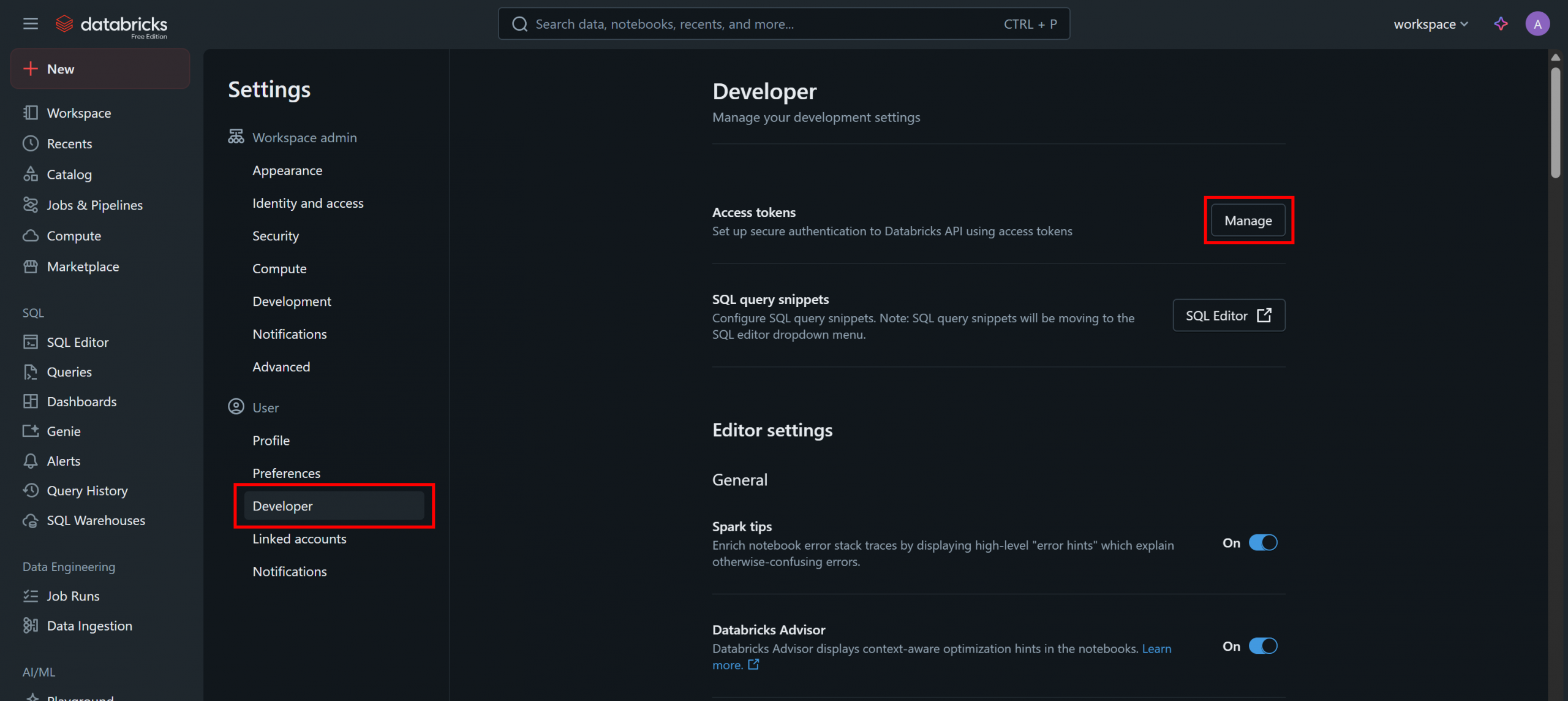Turn off Databricks Advisor
The height and width of the screenshot is (701, 1568).
(x=1264, y=645)
